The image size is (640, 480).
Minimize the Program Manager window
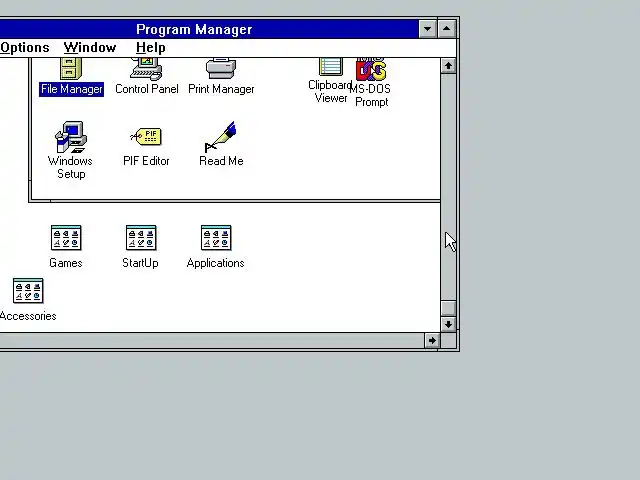pyautogui.click(x=427, y=29)
